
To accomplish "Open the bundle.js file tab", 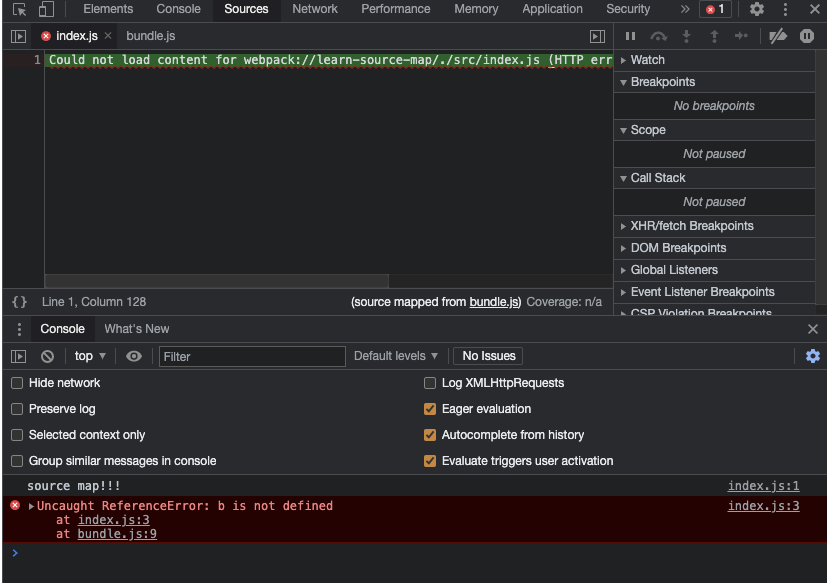I will pyautogui.click(x=151, y=36).
